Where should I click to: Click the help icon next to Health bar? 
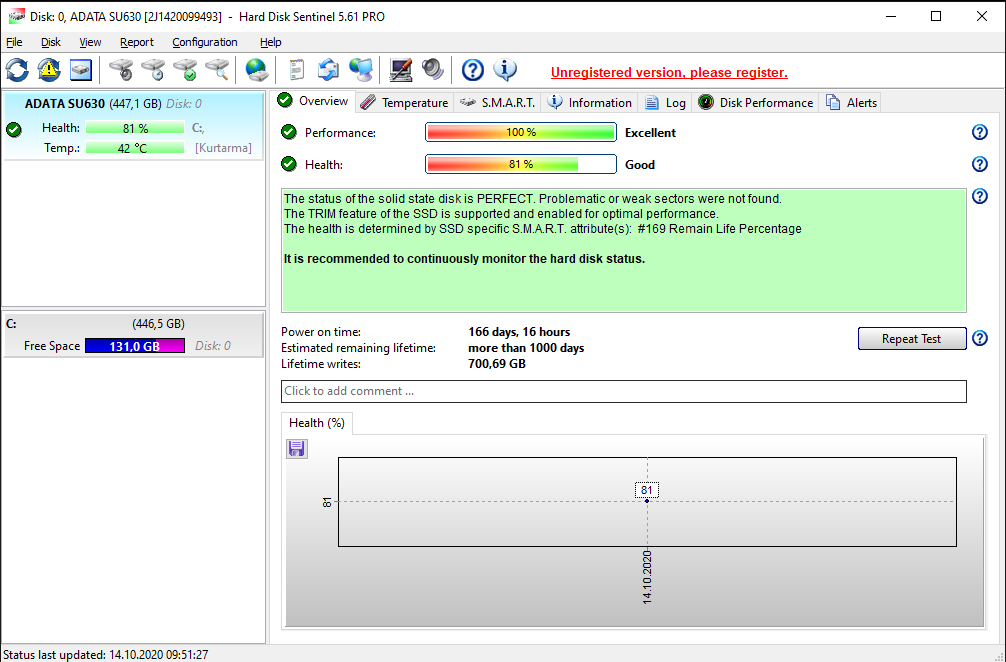pos(980,164)
